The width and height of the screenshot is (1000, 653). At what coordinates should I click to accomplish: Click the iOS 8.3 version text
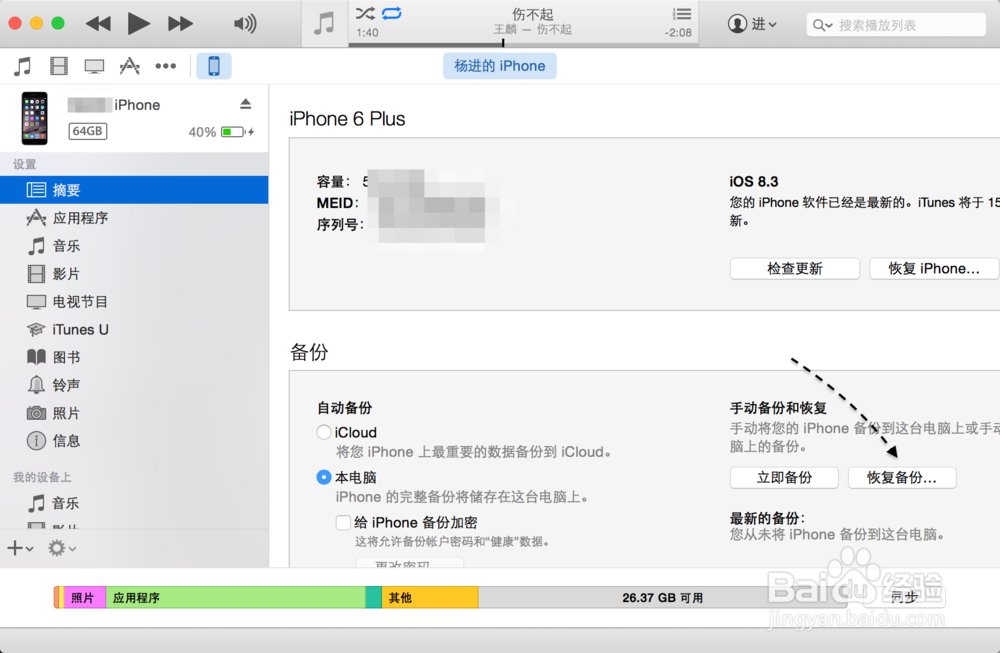[x=754, y=182]
